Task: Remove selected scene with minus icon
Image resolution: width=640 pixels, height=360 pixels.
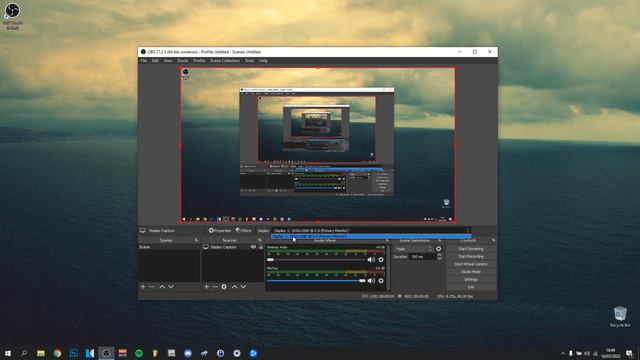Action: [152, 287]
